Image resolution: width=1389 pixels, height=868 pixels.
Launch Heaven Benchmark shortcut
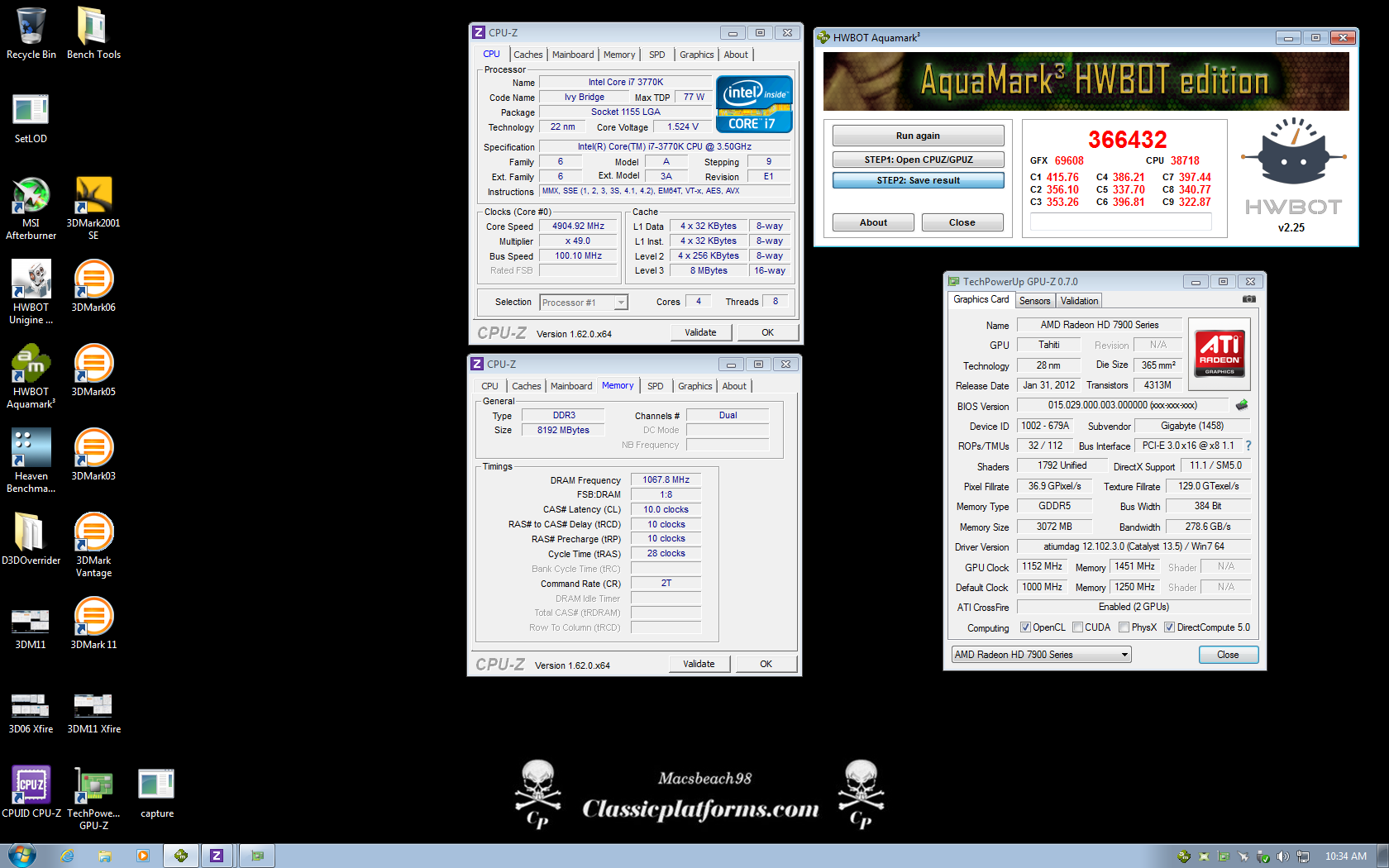pos(31,460)
